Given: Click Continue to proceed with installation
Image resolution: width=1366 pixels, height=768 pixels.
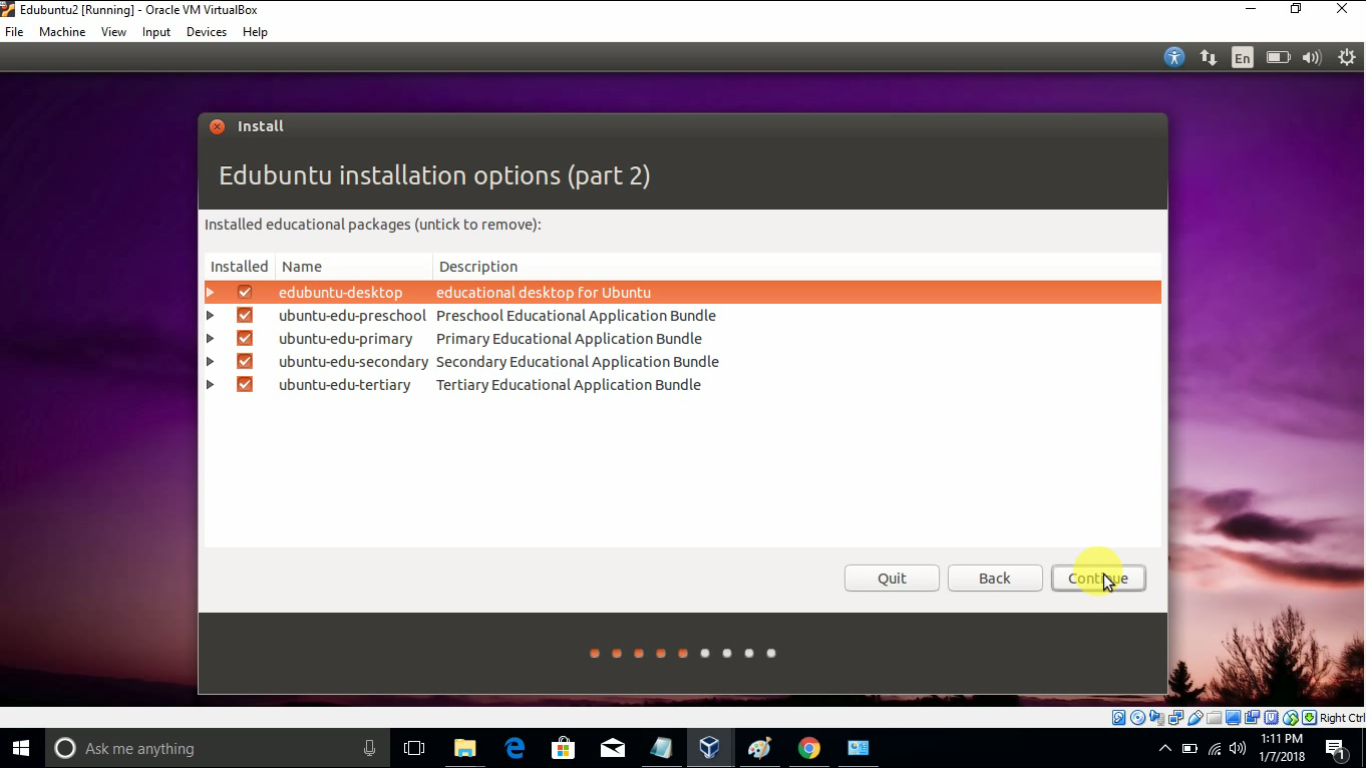Looking at the screenshot, I should 1098,578.
